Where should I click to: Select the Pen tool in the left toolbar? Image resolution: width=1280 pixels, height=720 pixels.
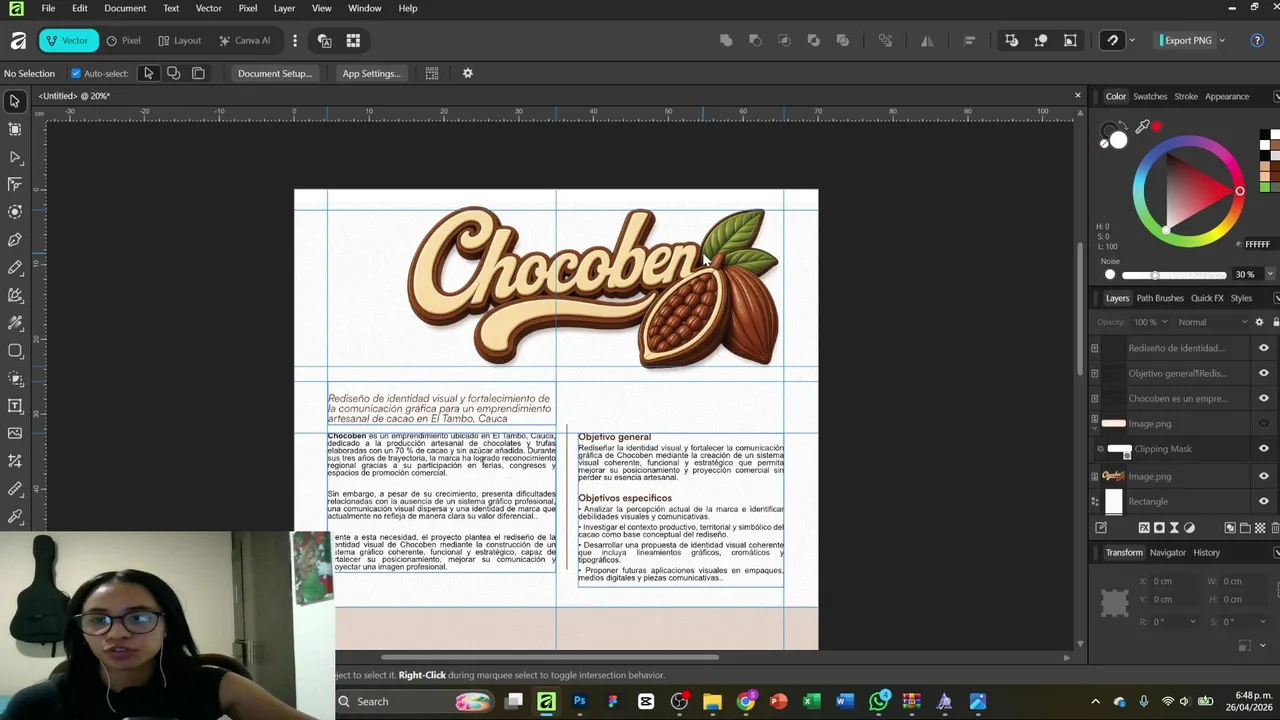click(15, 240)
